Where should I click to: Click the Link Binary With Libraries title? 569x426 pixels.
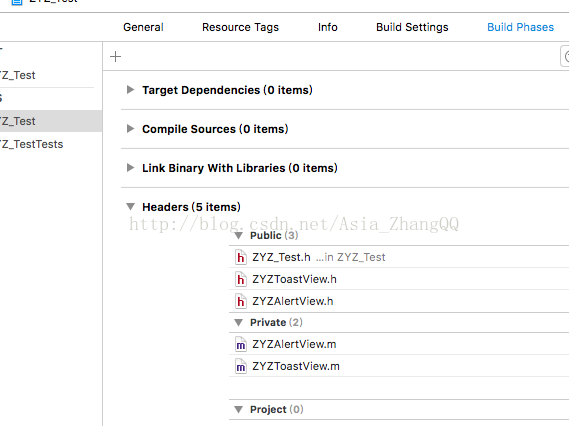pos(240,168)
